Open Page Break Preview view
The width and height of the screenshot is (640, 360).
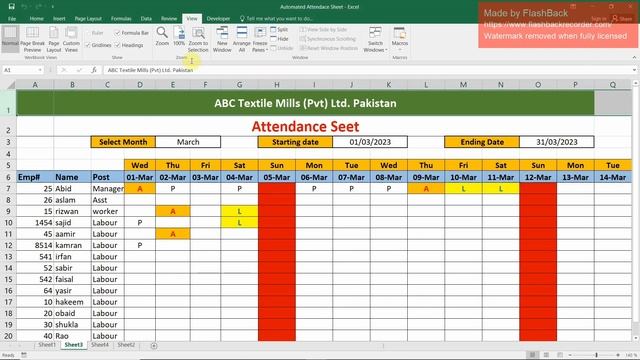32,39
